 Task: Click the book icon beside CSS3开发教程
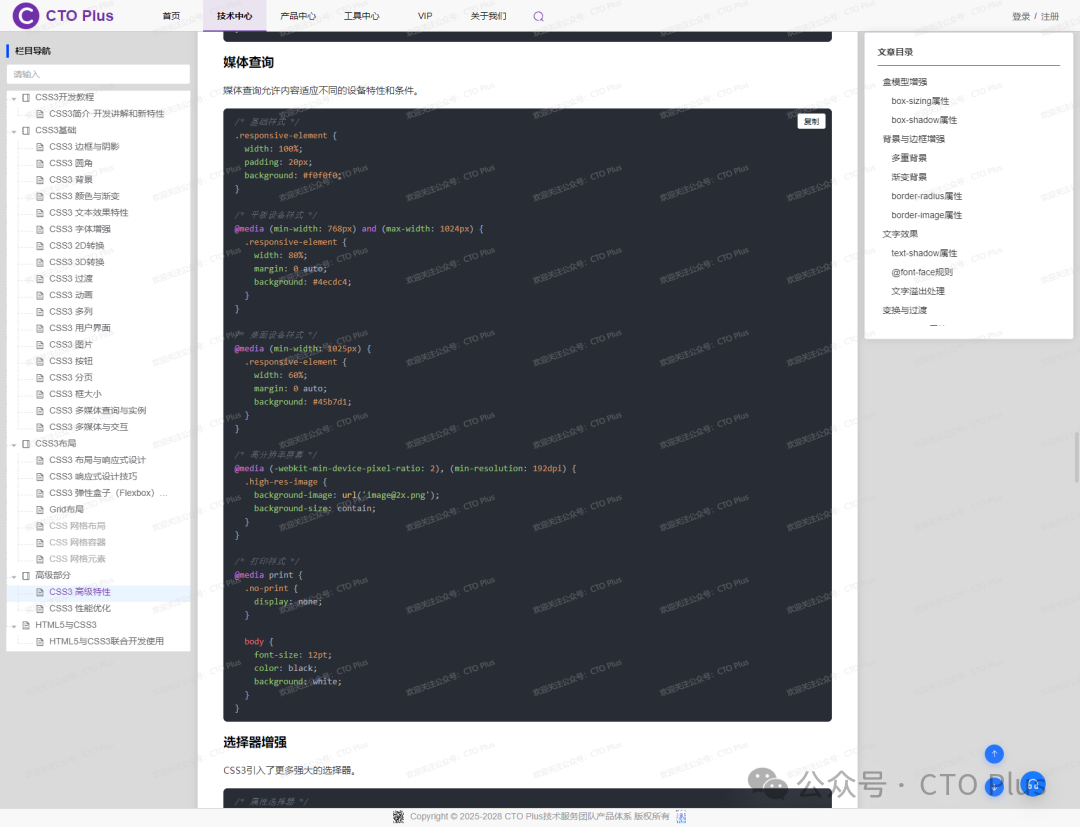(x=26, y=97)
